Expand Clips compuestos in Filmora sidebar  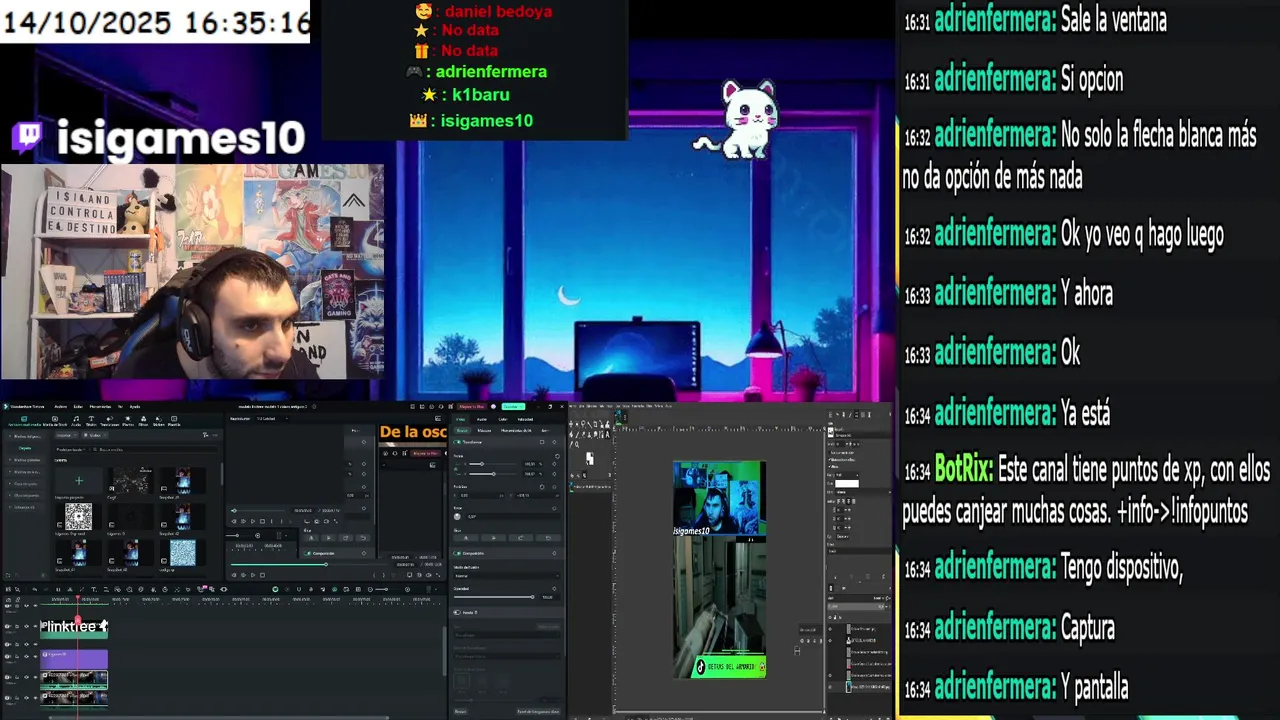click(x=25, y=496)
